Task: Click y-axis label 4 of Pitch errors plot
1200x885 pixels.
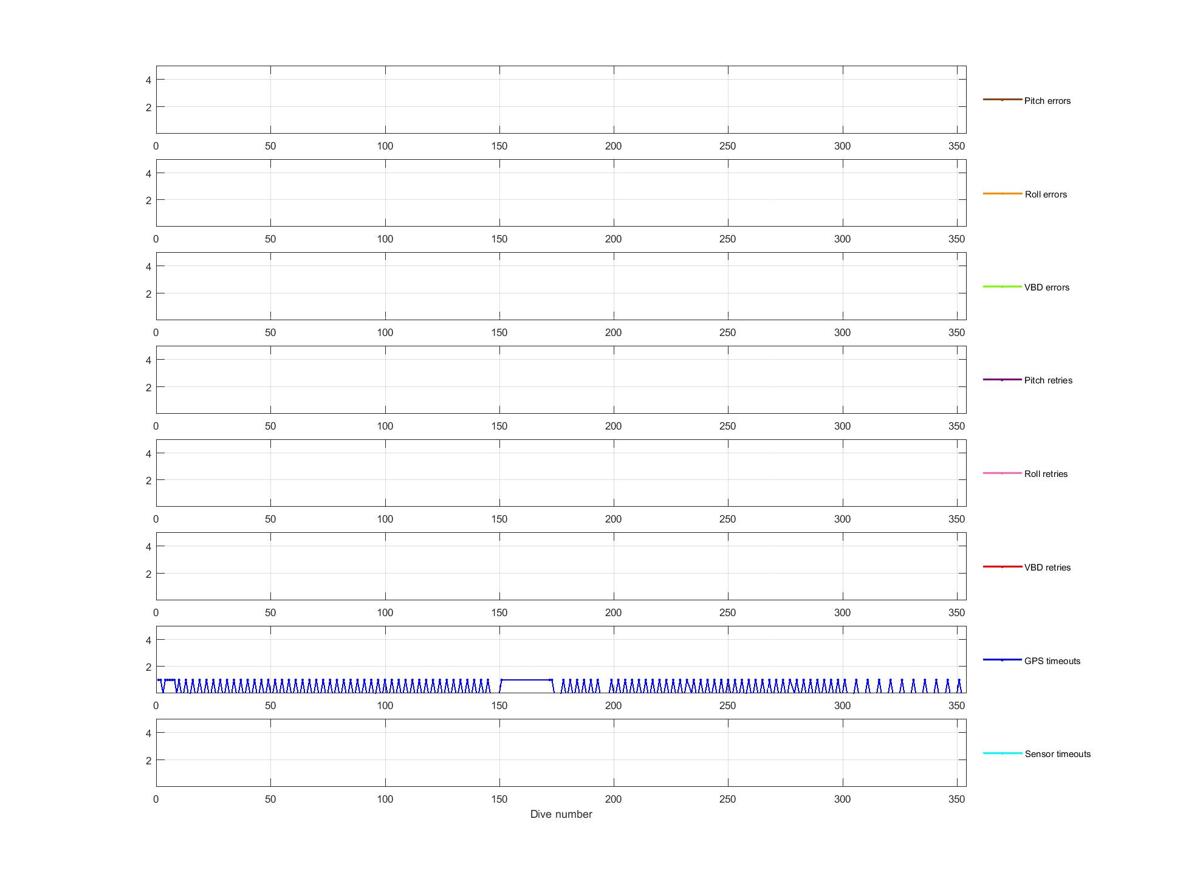Action: click(148, 80)
